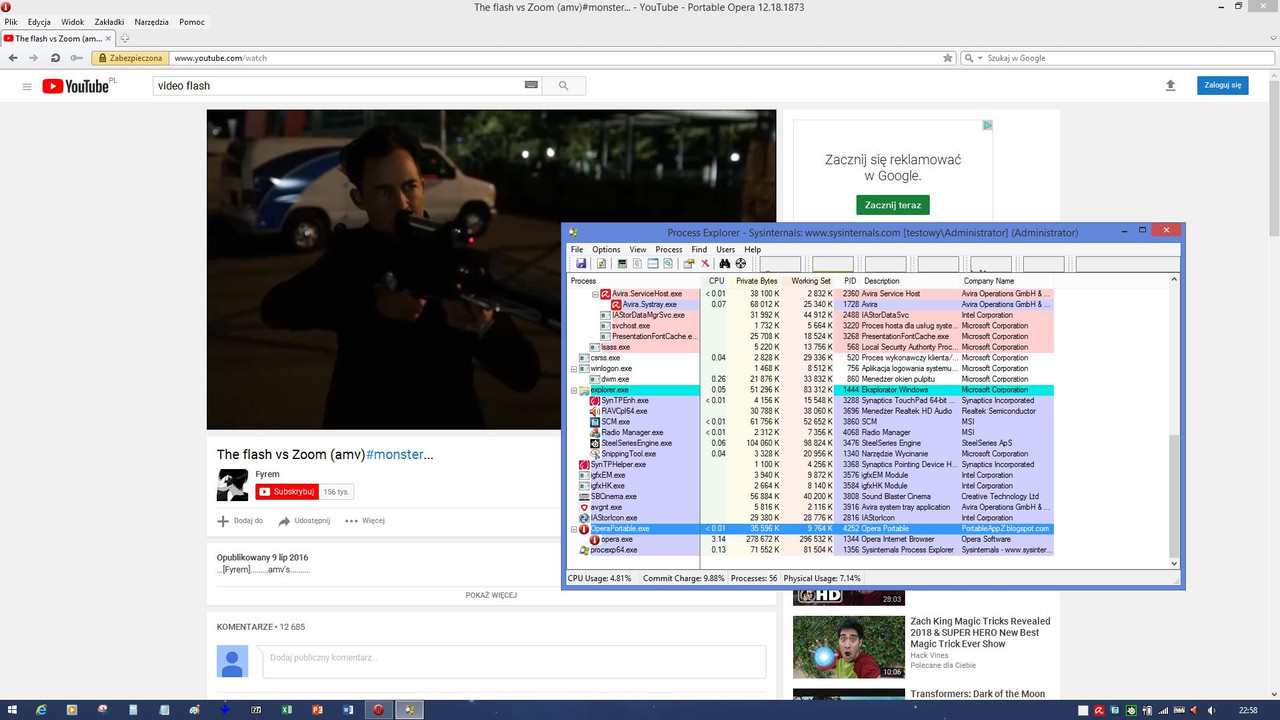Click the bookmark star in address bar
Viewport: 1280px width, 720px height.
(948, 58)
